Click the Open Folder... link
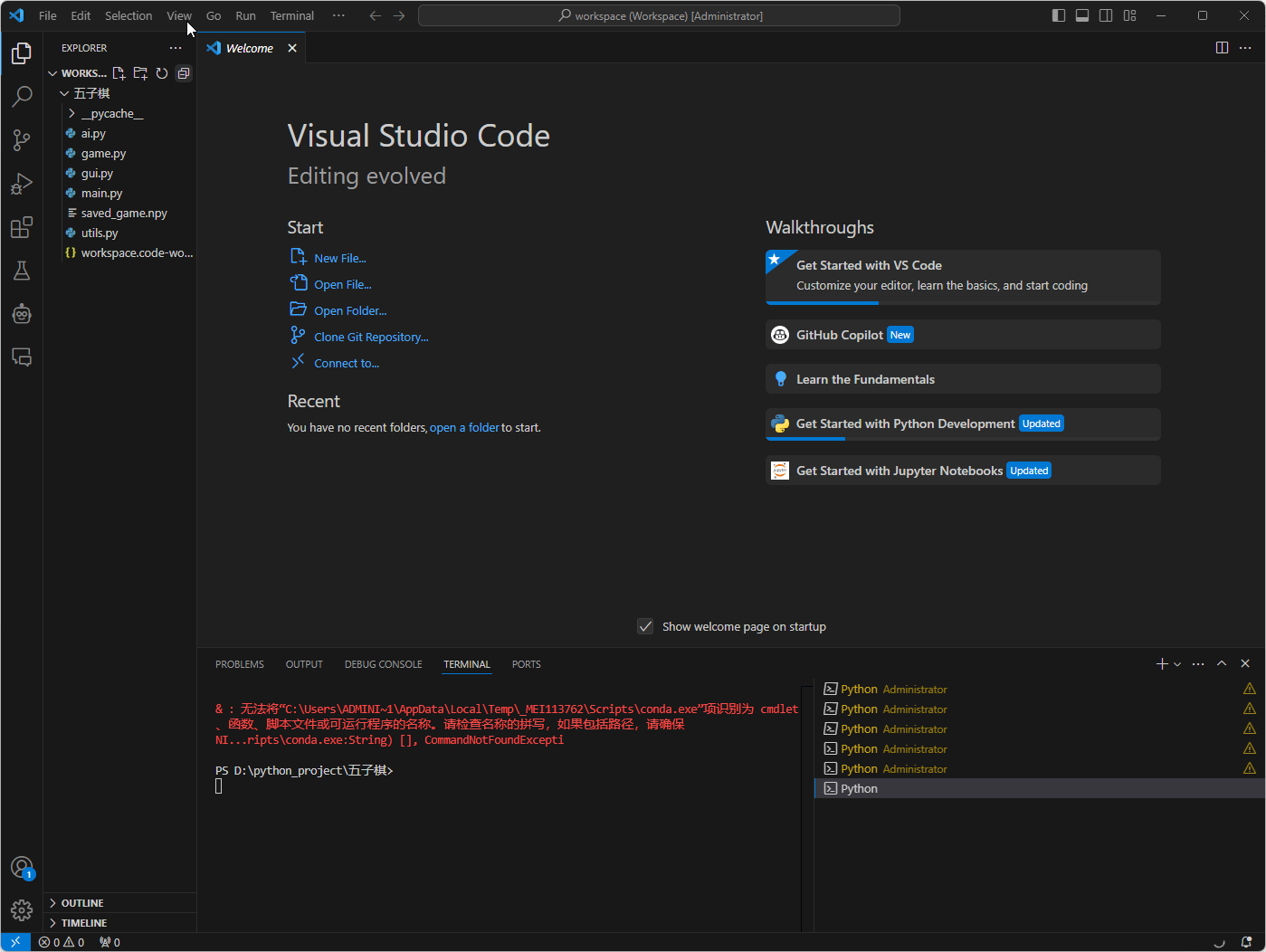 coord(350,310)
